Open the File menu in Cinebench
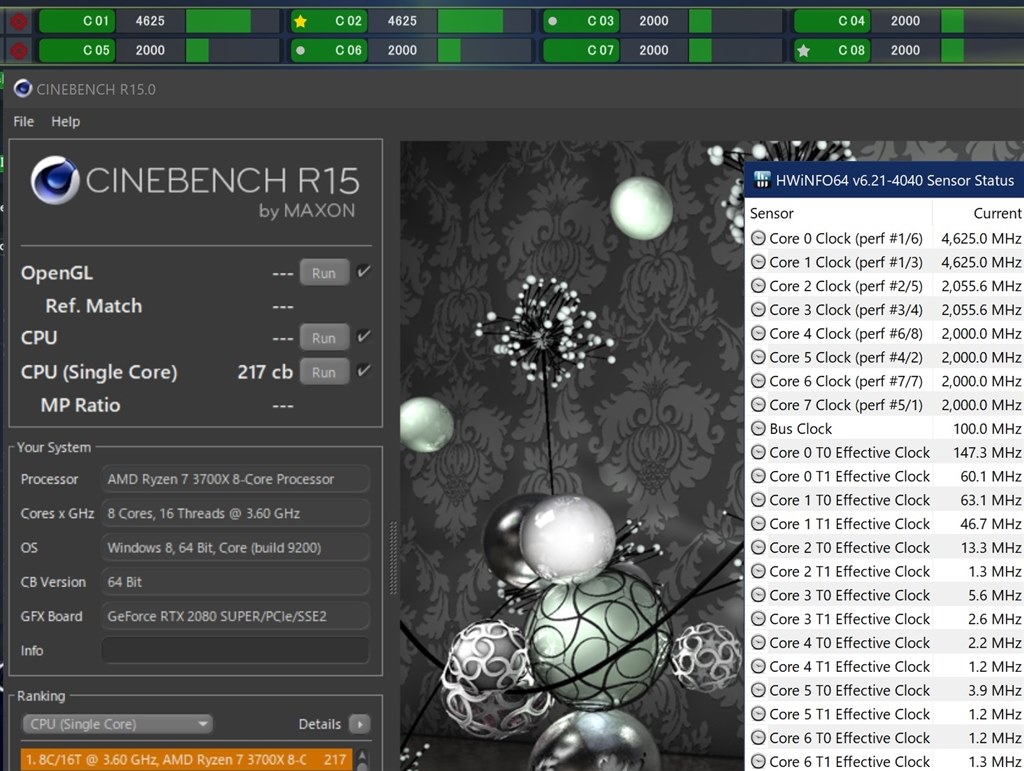1024x771 pixels. click(24, 121)
